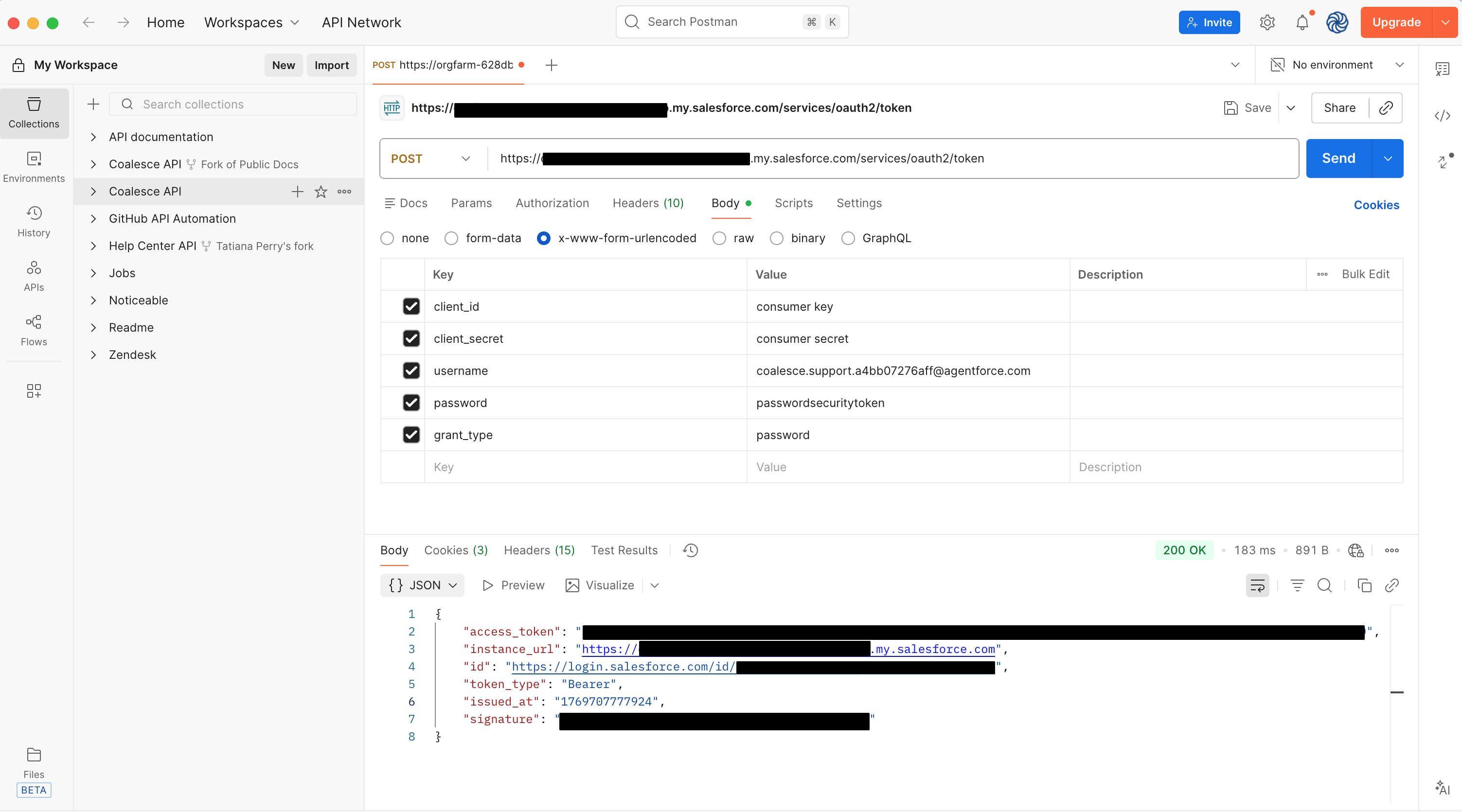Open Bulk Edit for body parameters

point(1366,274)
